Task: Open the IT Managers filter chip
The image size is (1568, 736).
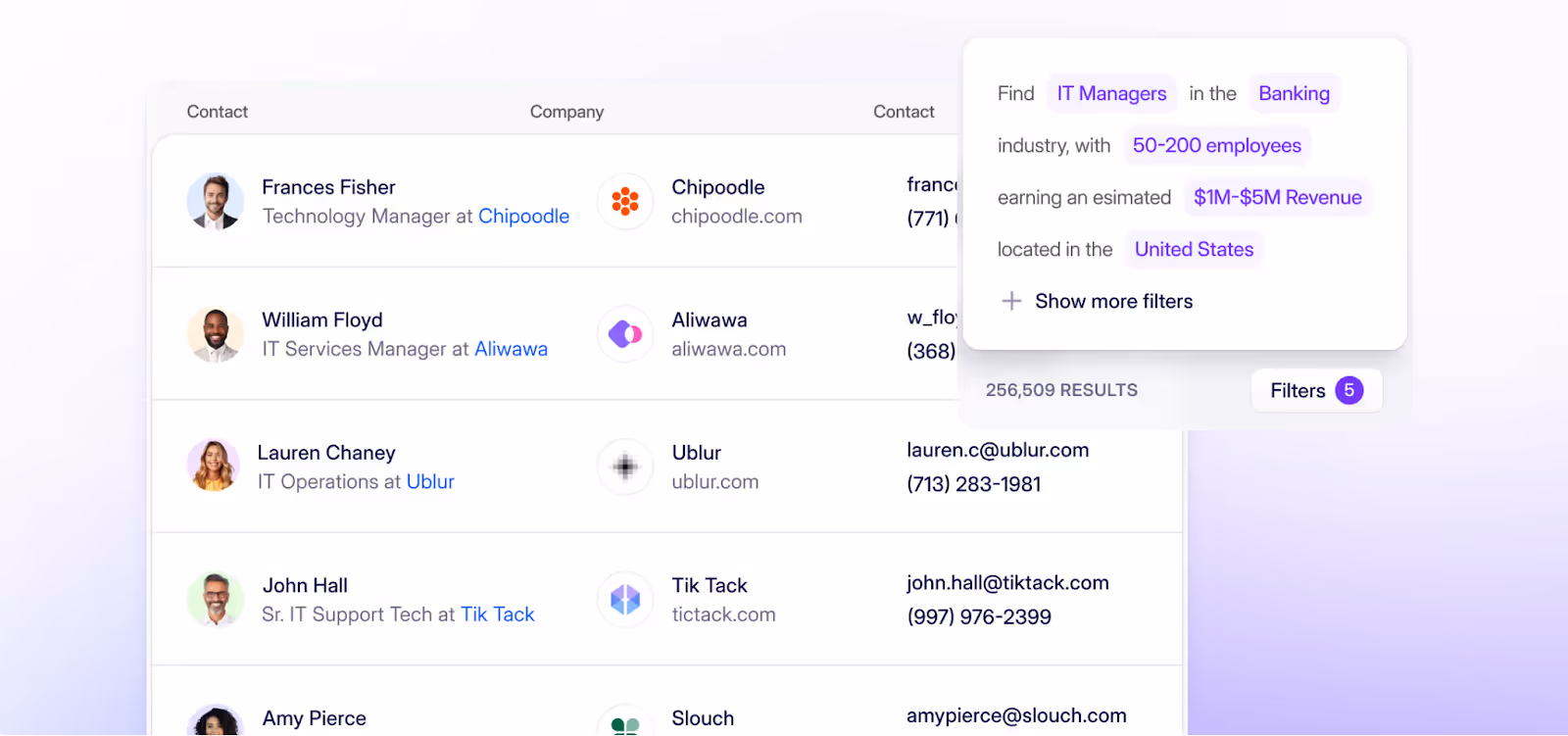Action: pyautogui.click(x=1111, y=94)
